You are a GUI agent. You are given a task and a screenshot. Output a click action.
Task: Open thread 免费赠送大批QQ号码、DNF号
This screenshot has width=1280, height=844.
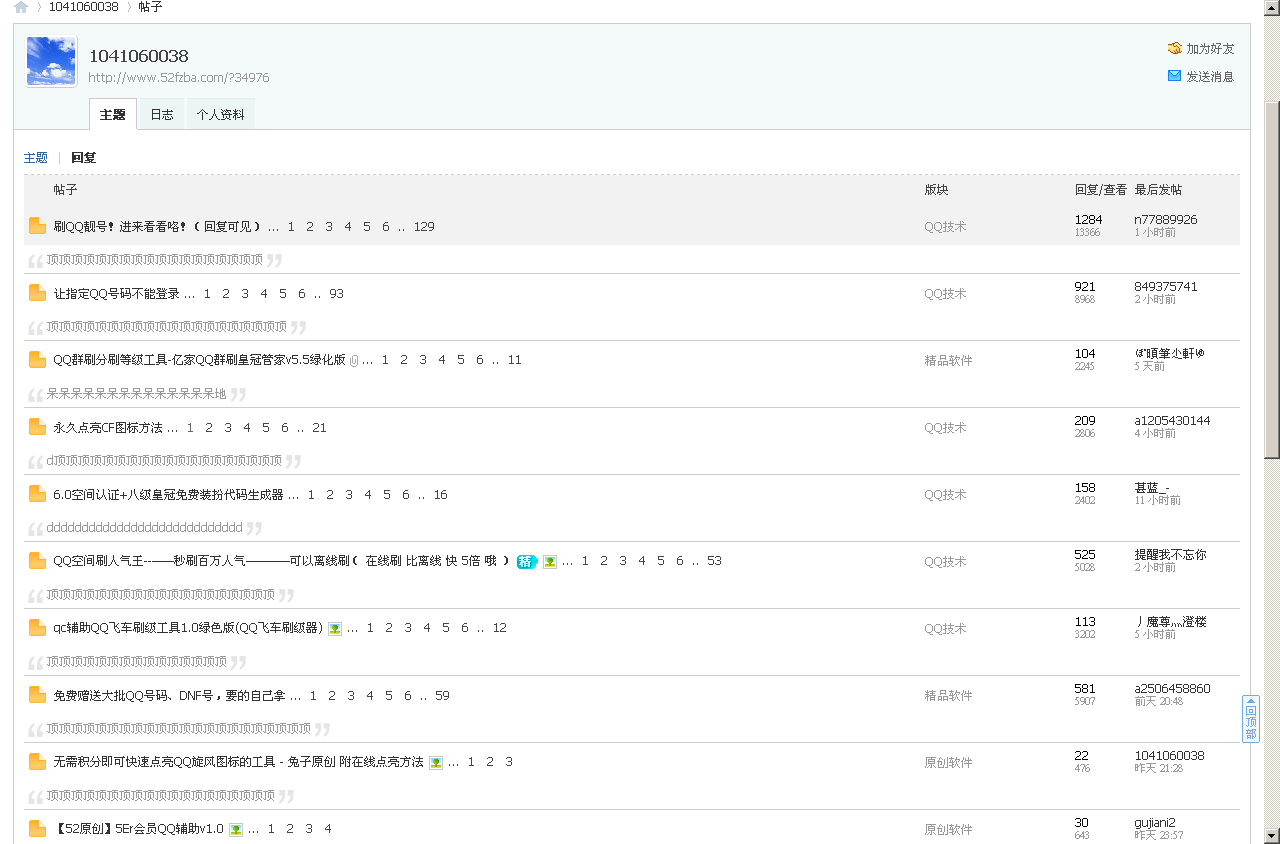[170, 696]
